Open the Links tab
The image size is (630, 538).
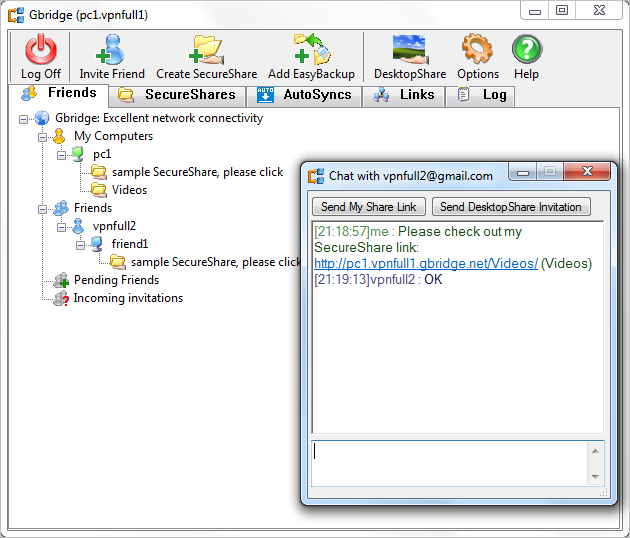pos(404,96)
